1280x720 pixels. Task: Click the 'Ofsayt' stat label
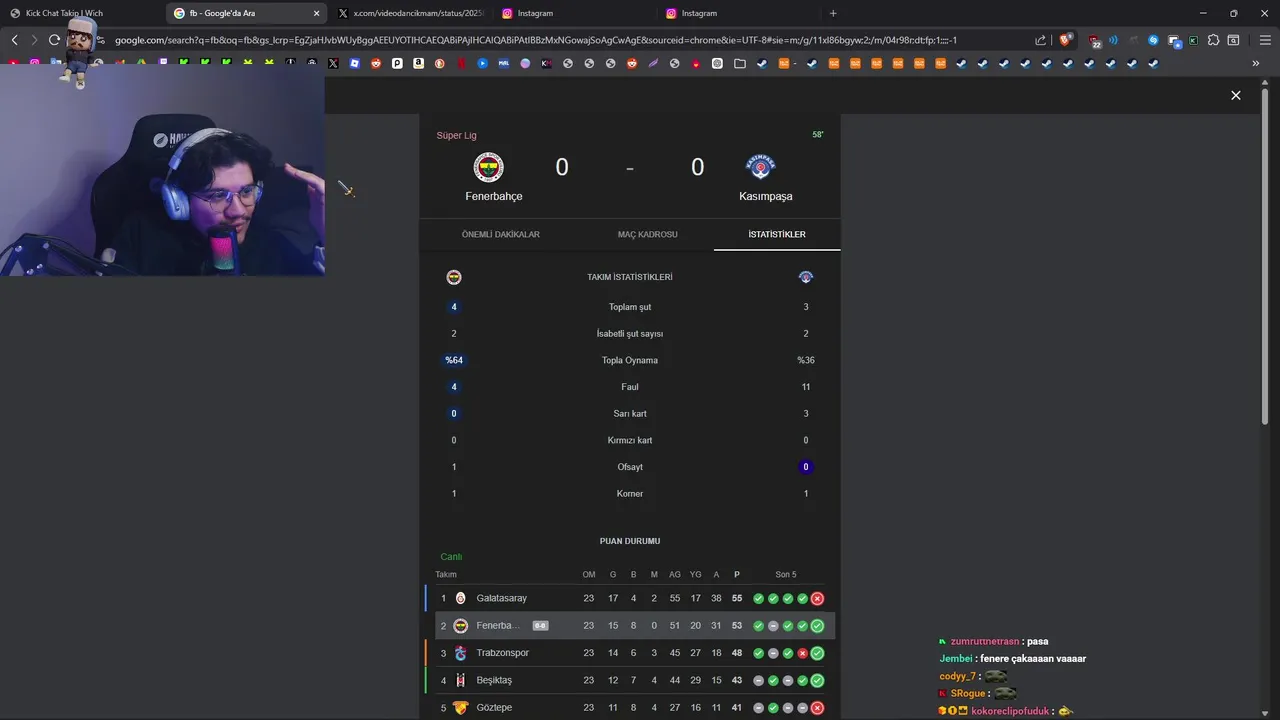coord(630,467)
